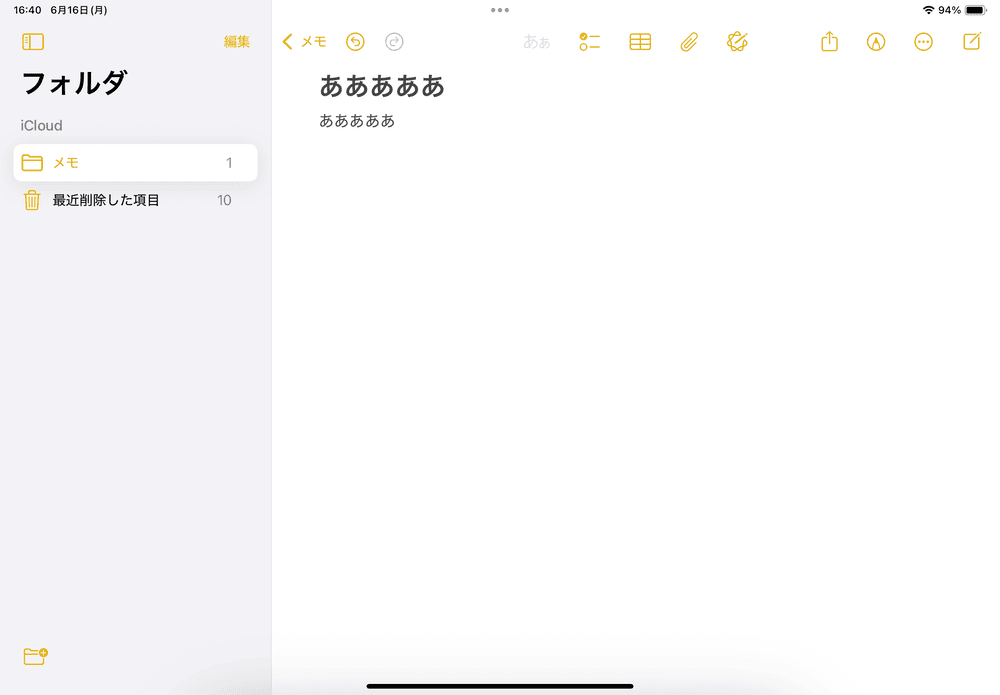
Task: Insert a checklist into the note
Action: pyautogui.click(x=589, y=42)
